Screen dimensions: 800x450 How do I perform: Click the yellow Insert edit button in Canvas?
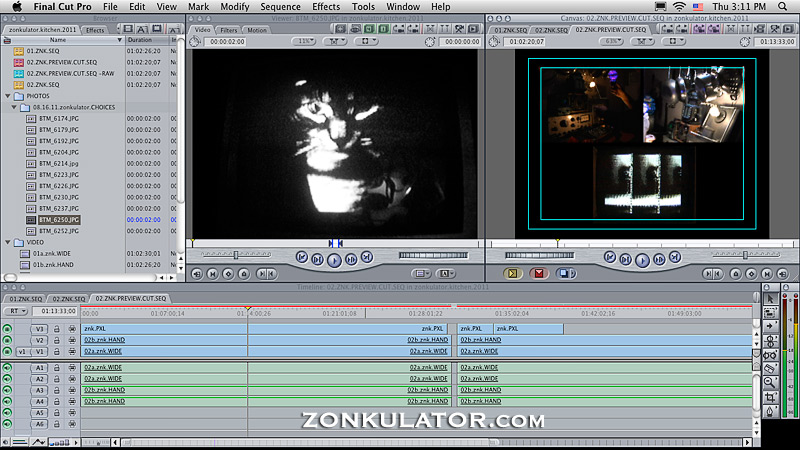click(x=513, y=273)
